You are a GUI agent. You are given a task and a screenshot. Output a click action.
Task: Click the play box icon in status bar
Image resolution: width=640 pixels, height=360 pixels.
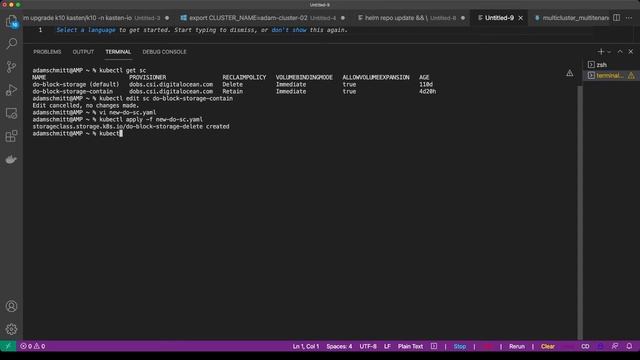(x=434, y=346)
